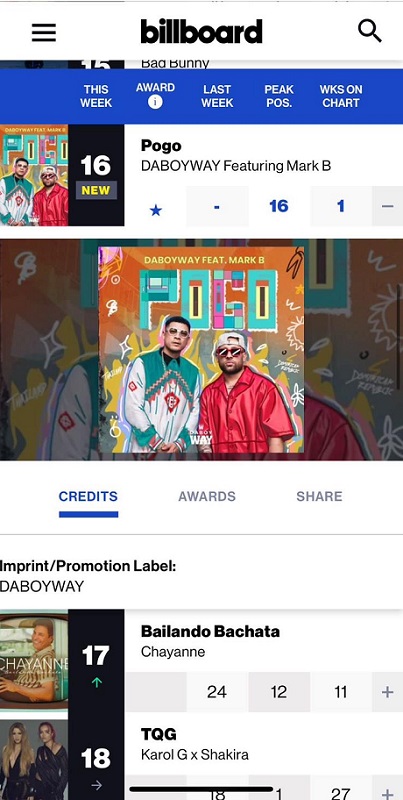This screenshot has width=403, height=800.
Task: Click the NEW badge under rank 16
Action: tap(96, 190)
